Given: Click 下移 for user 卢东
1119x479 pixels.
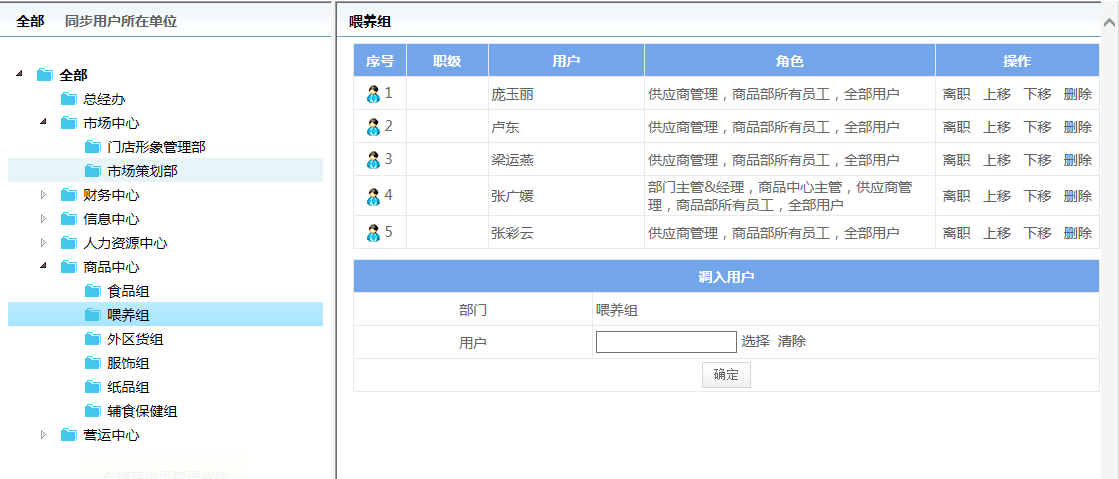Looking at the screenshot, I should (x=1038, y=127).
